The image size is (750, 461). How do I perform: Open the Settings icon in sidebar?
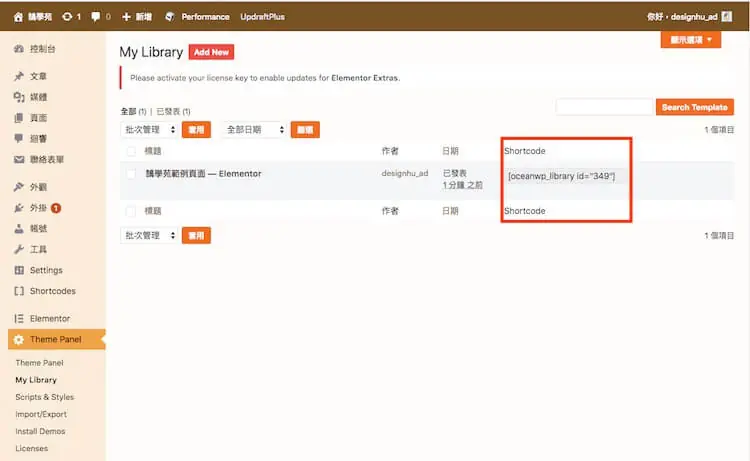(x=19, y=270)
